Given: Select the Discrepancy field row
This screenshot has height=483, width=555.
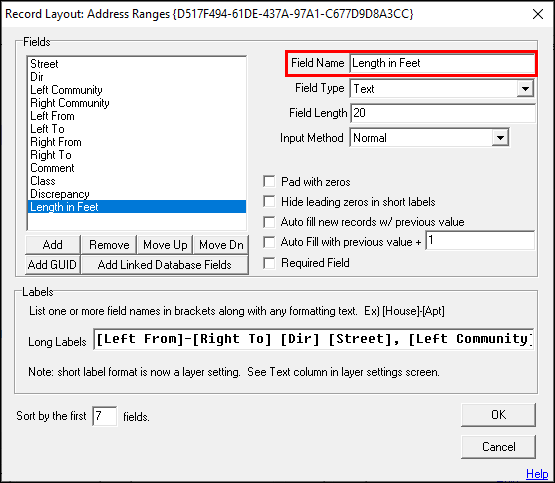Looking at the screenshot, I should 137,194.
